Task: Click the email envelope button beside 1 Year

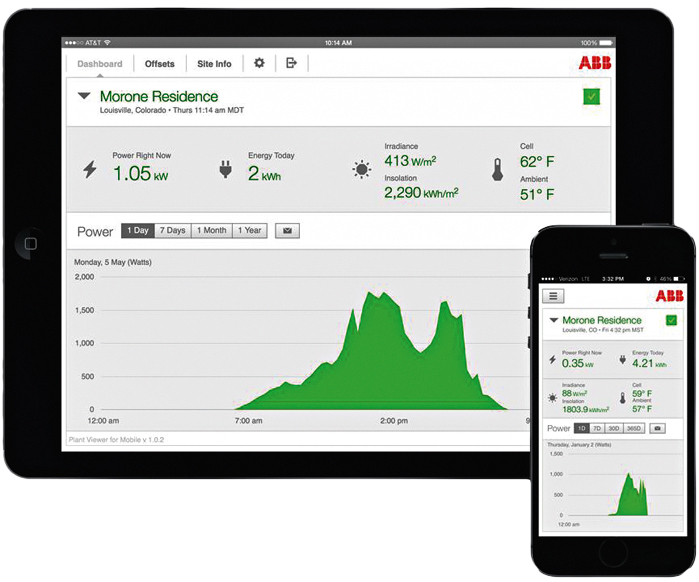Action: click(287, 231)
